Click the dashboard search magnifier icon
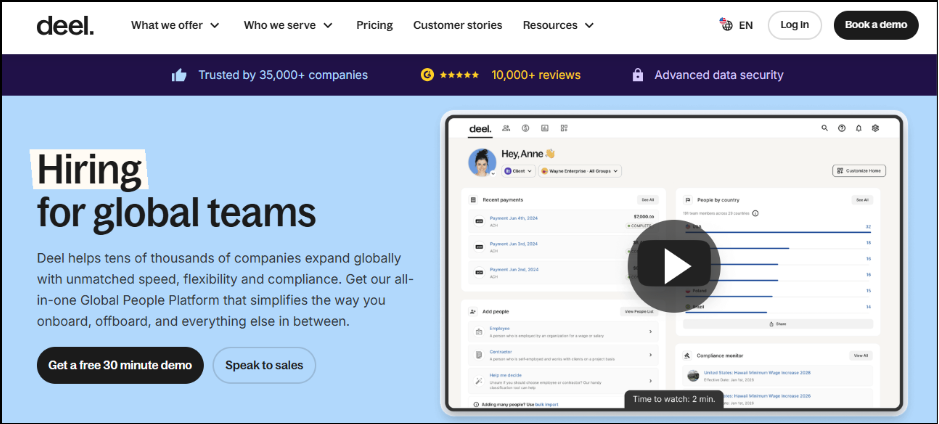Viewport: 939px width, 424px height. coord(825,128)
